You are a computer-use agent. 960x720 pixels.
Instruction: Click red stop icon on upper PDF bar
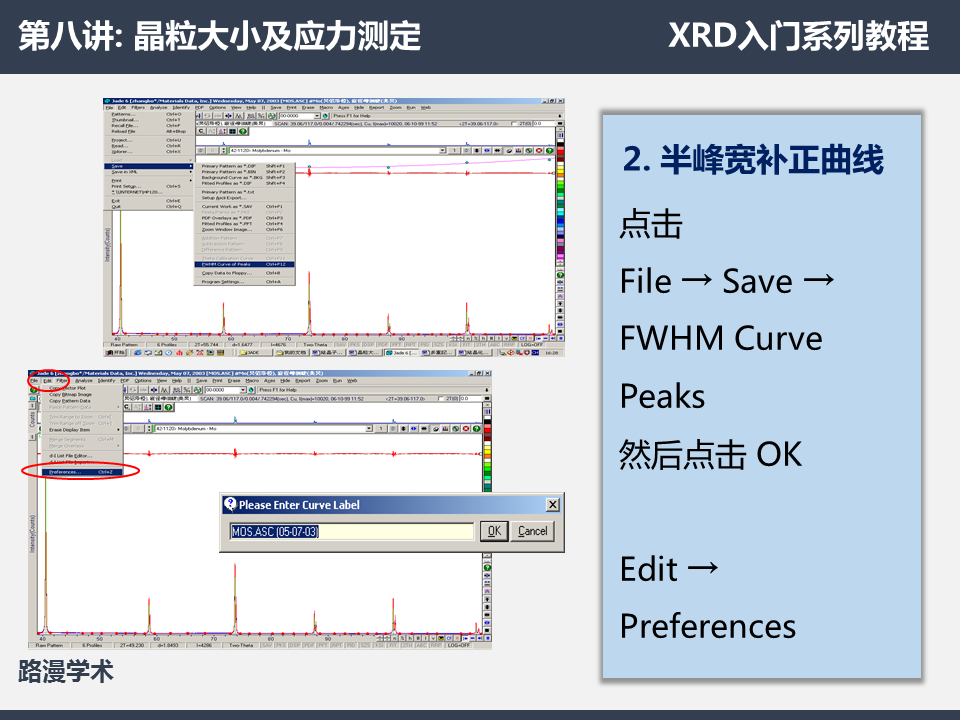pyautogui.click(x=539, y=151)
